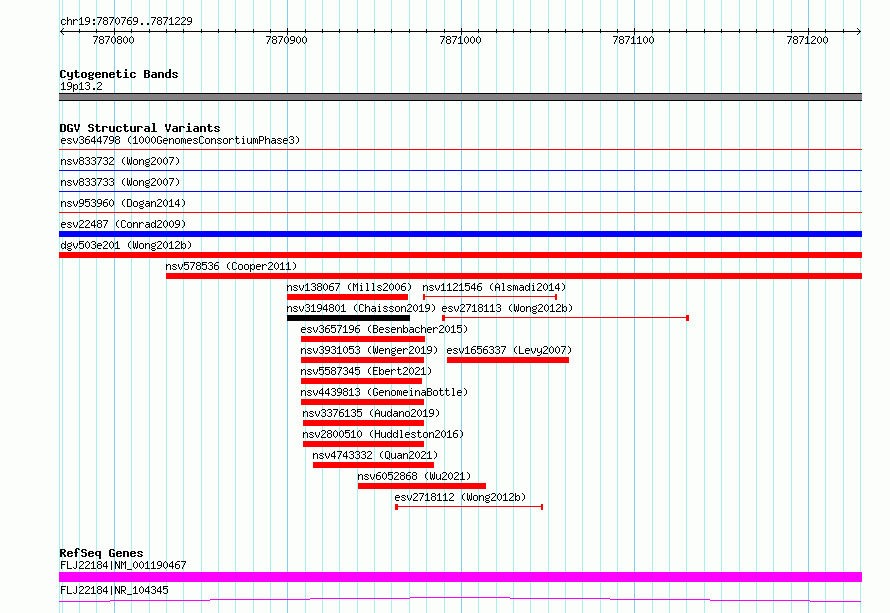Viewport: 890px width, 613px height.
Task: Click the thick blue esv22487 variant bar
Action: click(460, 234)
